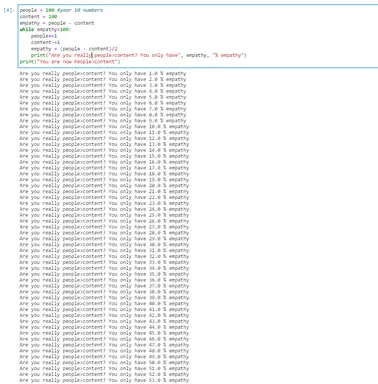Viewport: 378px width, 384px height.
Task: Click output line with 2.0 % empathy
Action: click(103, 79)
